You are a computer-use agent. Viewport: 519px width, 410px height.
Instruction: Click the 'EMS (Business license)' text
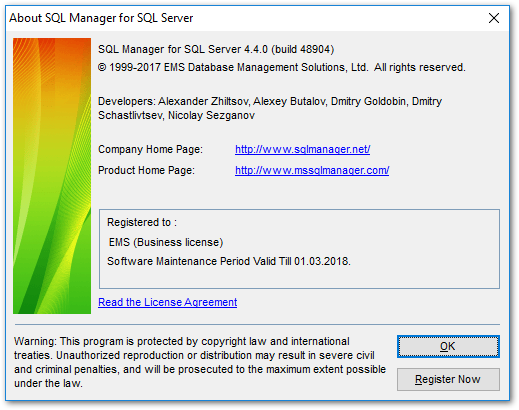click(166, 242)
